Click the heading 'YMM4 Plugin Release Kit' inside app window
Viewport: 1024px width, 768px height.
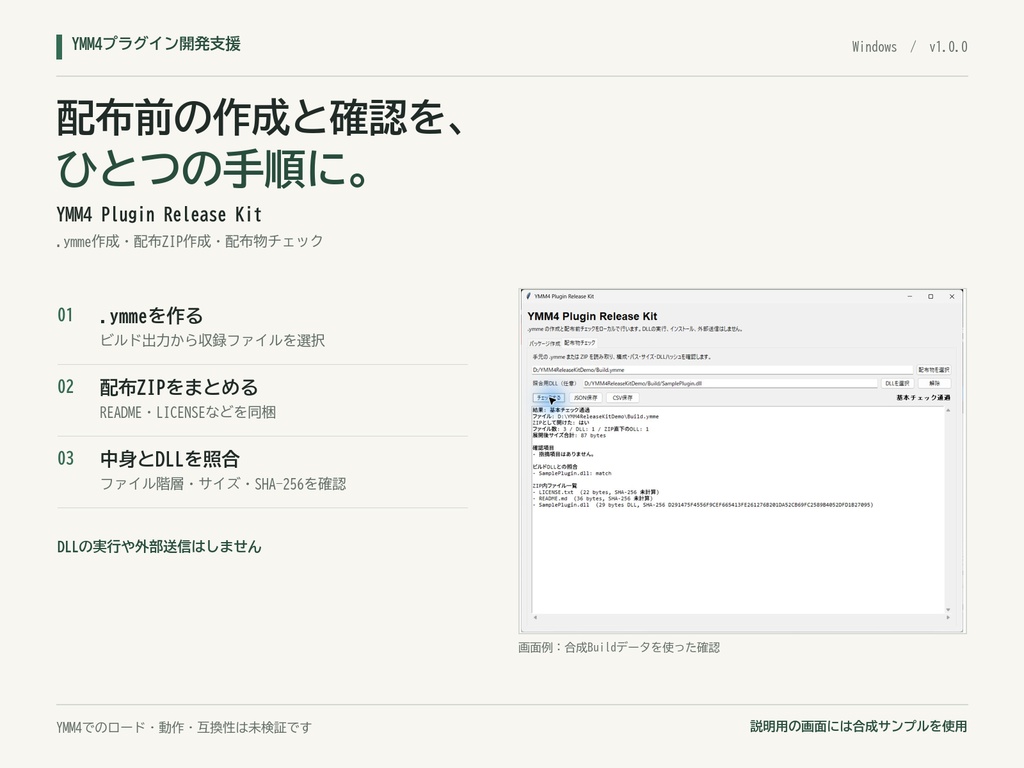[x=592, y=316]
